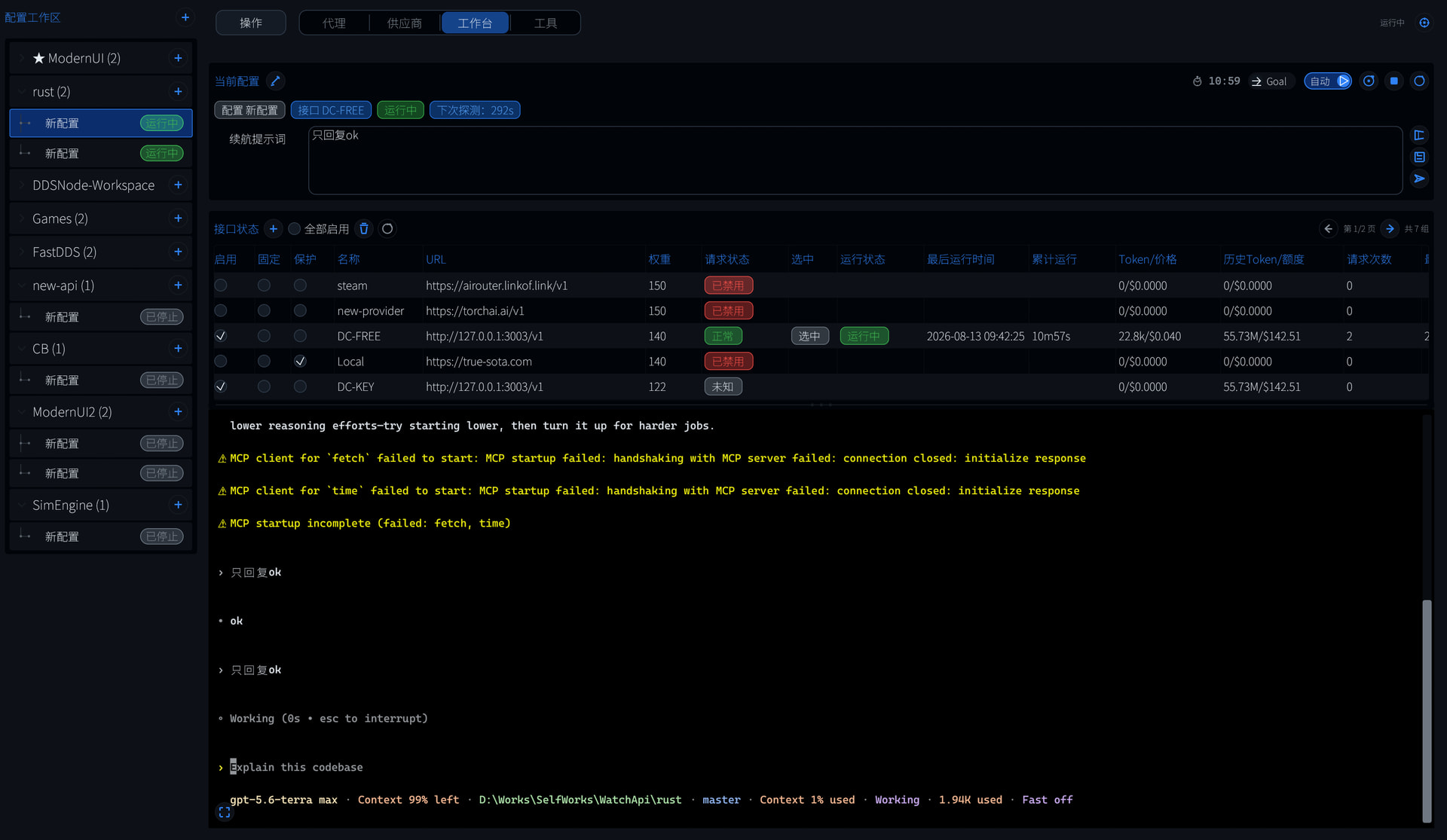The height and width of the screenshot is (840, 1447).
Task: Open the 操作 menu button
Action: click(251, 23)
